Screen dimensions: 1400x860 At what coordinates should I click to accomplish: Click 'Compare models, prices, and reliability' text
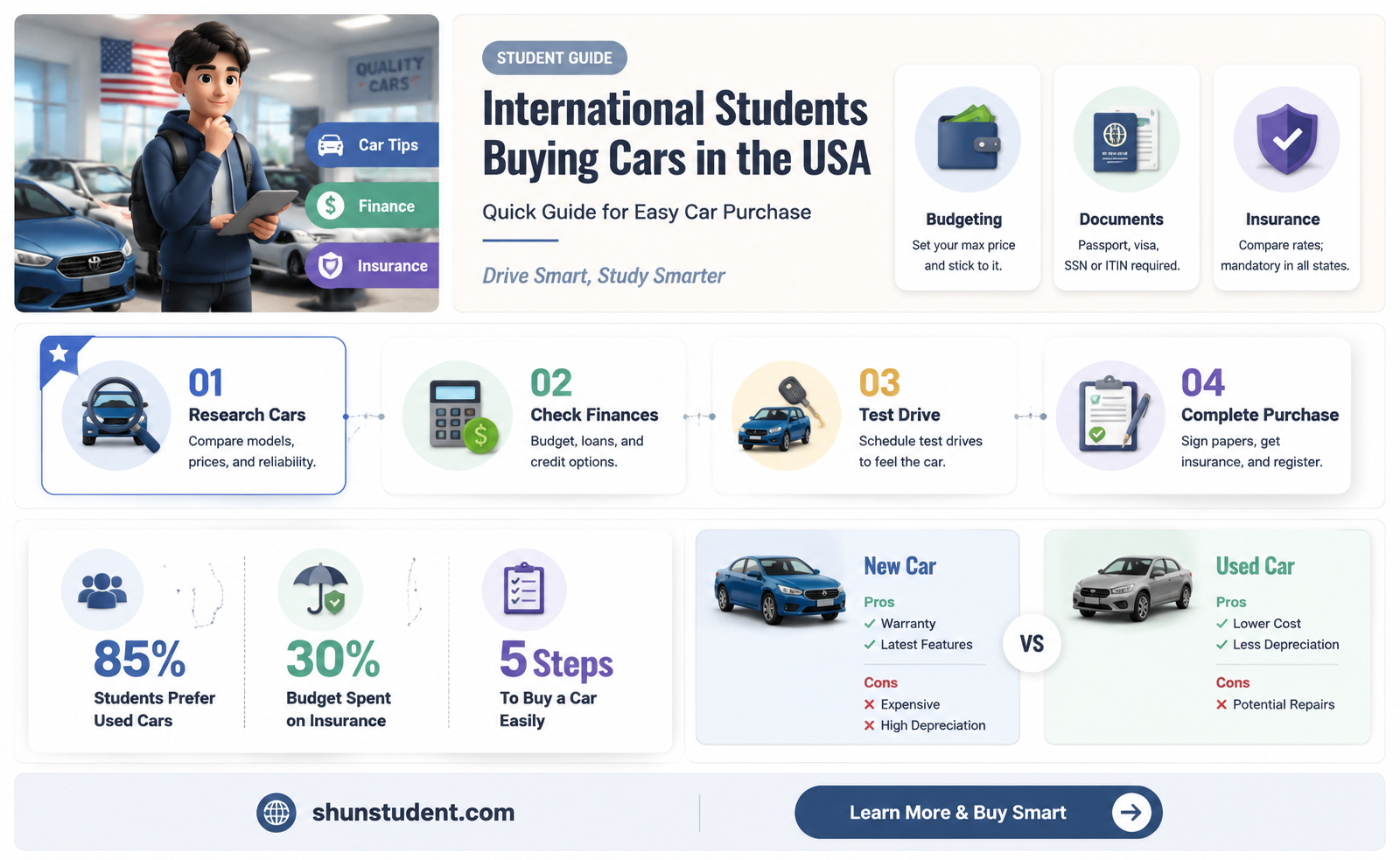[x=252, y=451]
